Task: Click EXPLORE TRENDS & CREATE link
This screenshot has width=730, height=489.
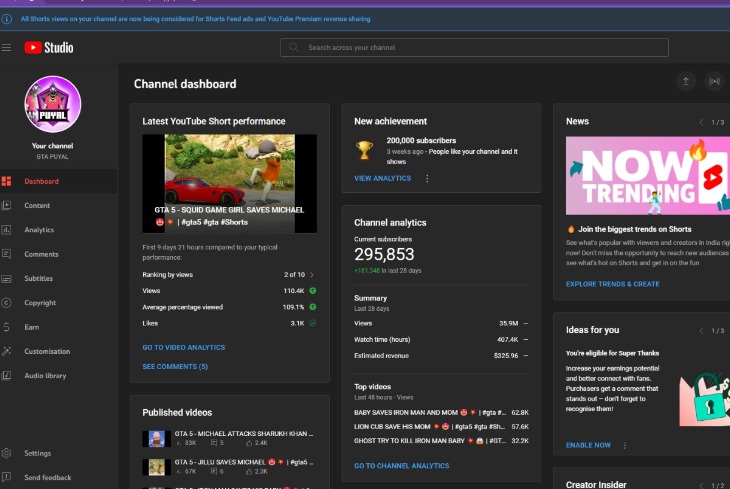Action: (613, 284)
